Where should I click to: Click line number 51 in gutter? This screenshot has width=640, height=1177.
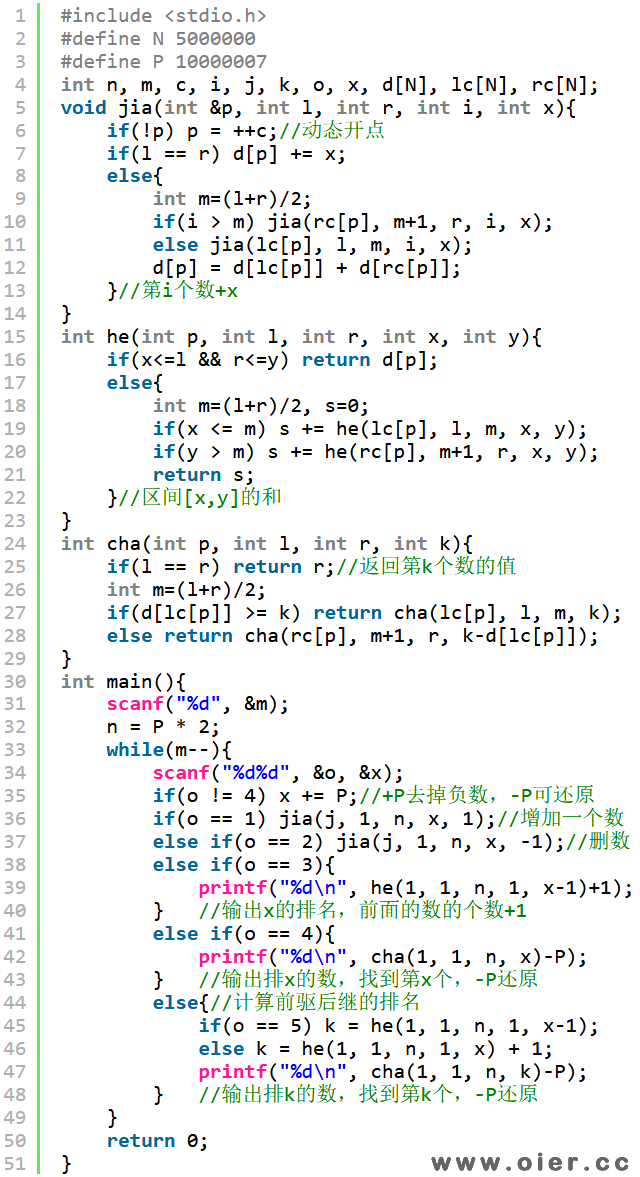click(14, 1164)
